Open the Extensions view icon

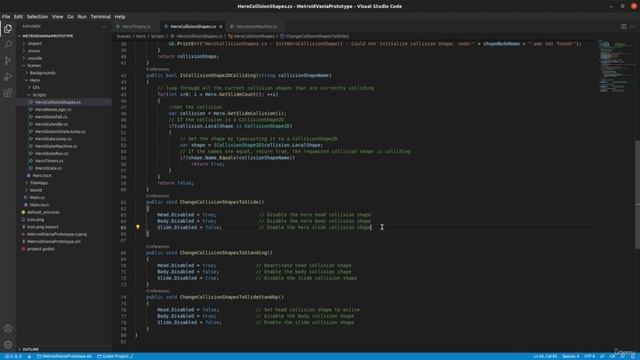8,93
